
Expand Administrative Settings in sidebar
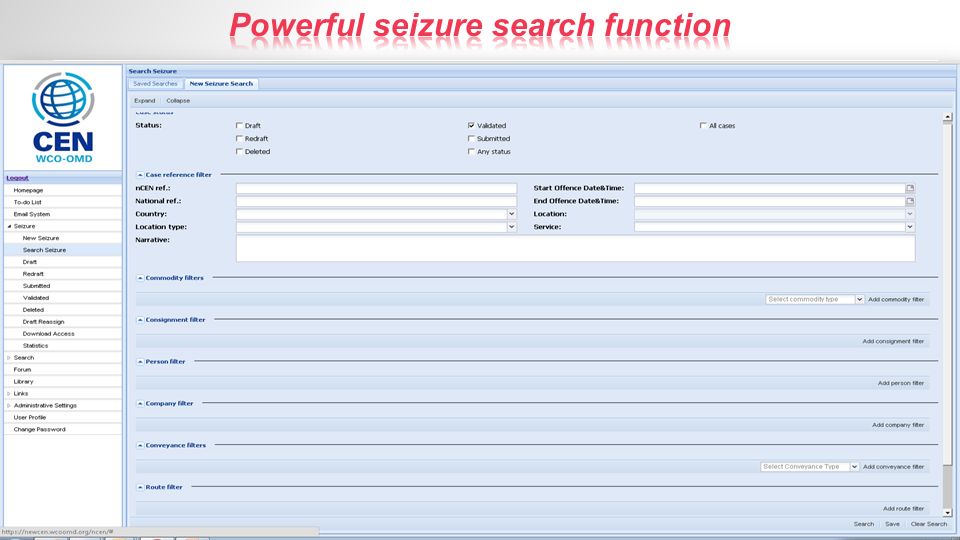[x=9, y=405]
